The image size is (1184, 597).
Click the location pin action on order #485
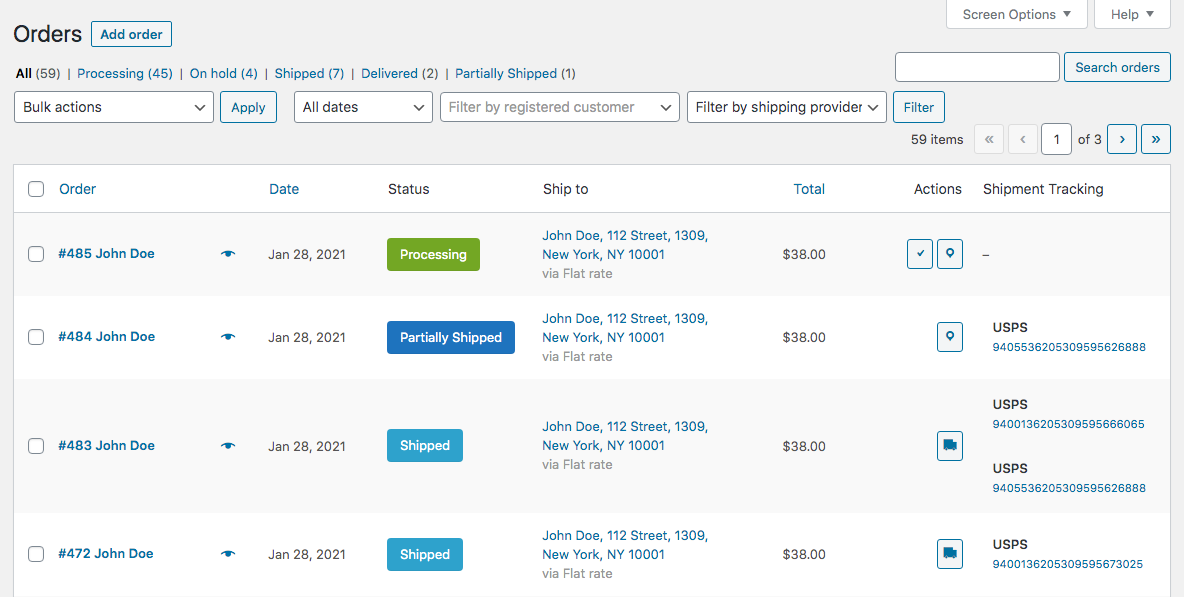click(x=949, y=253)
